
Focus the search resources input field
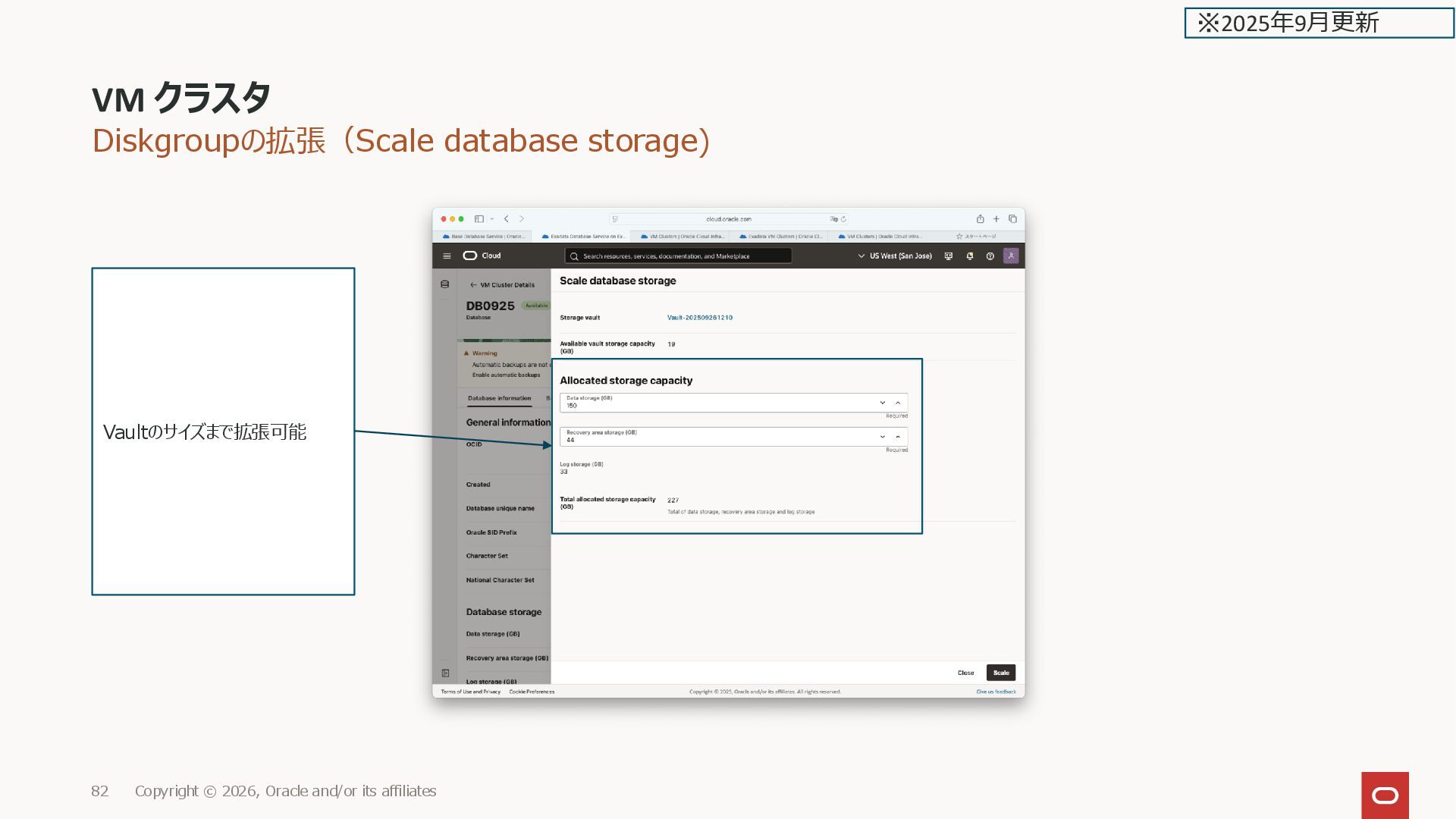[679, 256]
